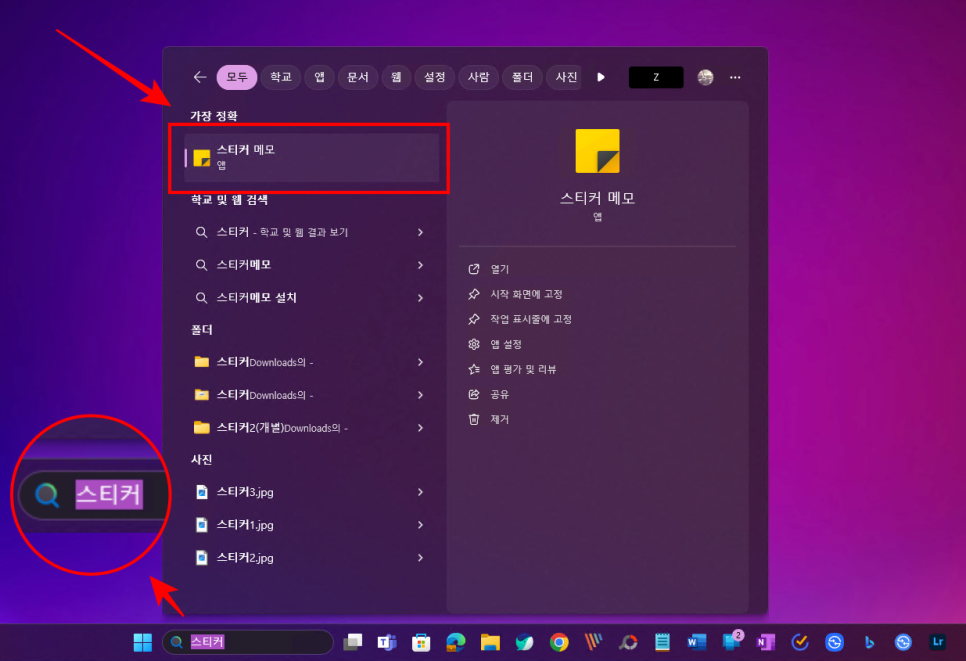Go back with the search panel arrow
Viewport: 966px width, 661px height.
[x=200, y=77]
